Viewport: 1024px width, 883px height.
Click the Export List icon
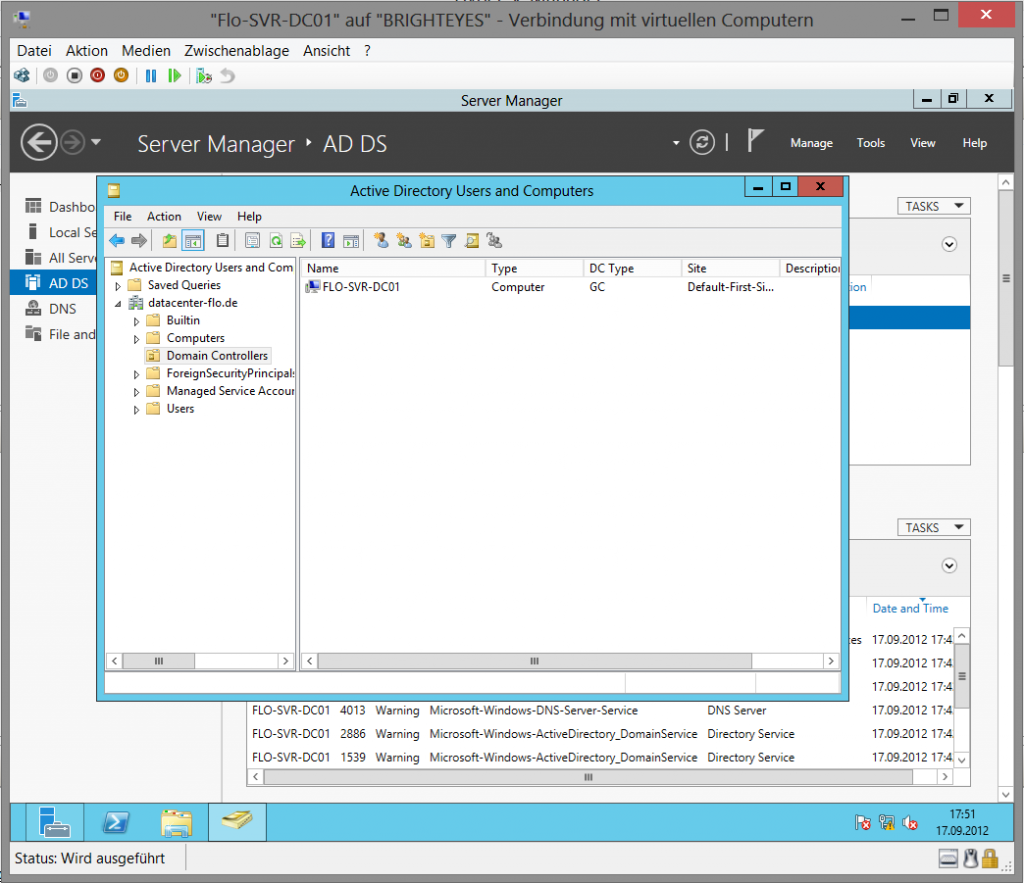click(298, 241)
